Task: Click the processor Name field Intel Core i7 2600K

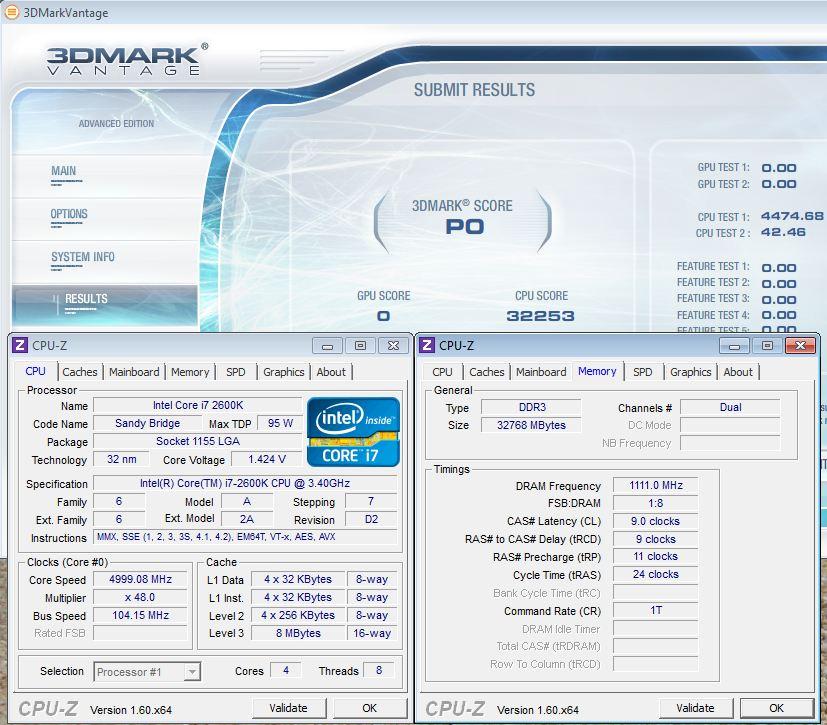Action: [x=198, y=405]
